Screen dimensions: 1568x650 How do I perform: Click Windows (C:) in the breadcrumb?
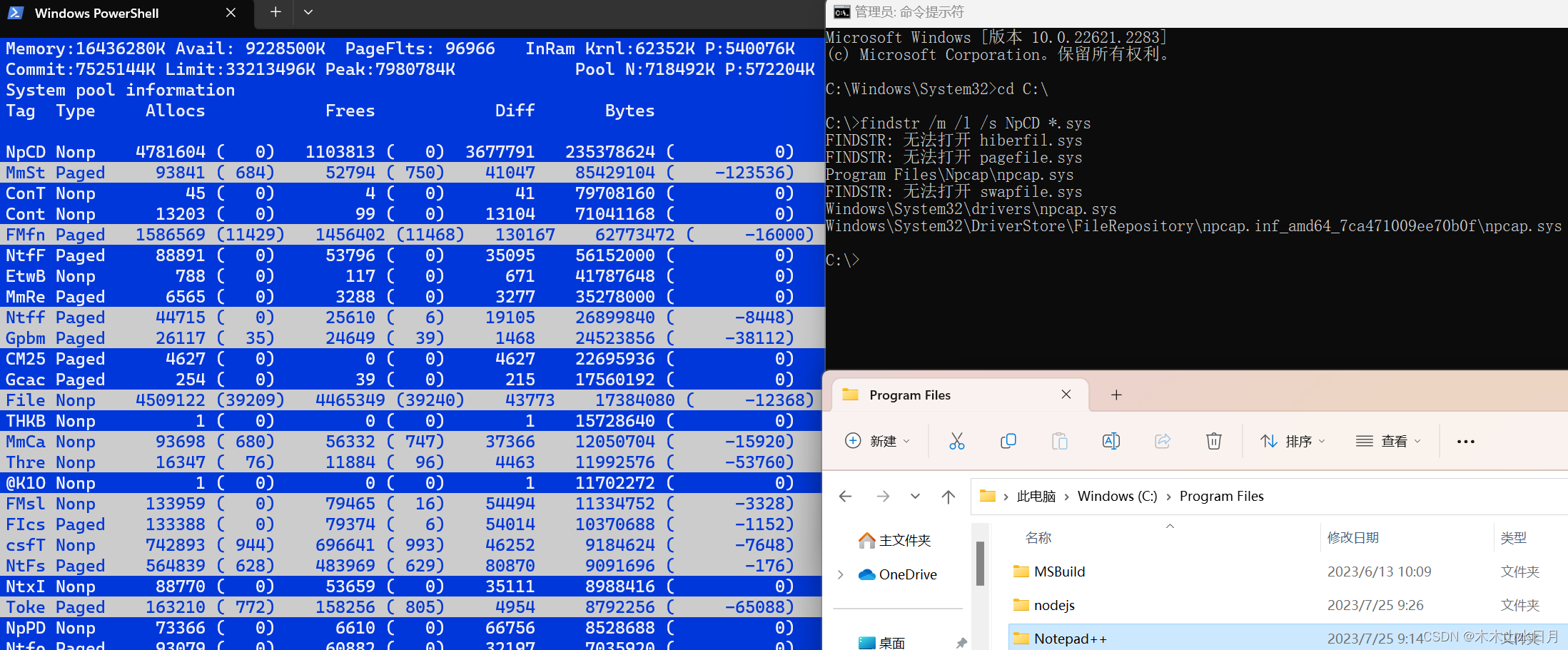[x=1117, y=496]
